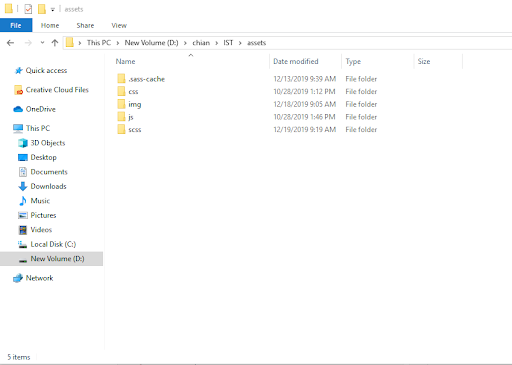Click the Network icon in sidebar

pyautogui.click(x=18, y=278)
